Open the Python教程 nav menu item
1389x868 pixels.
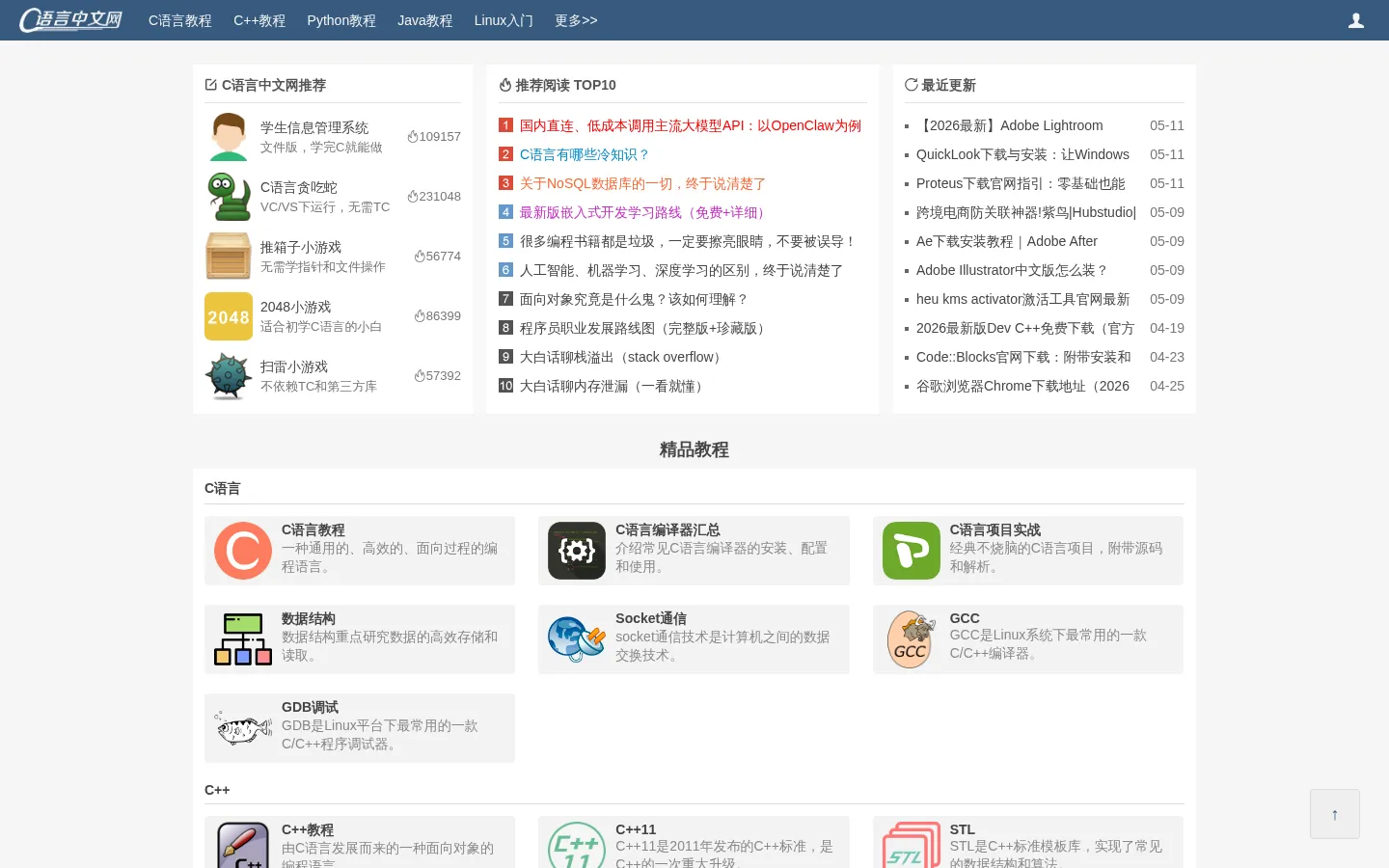click(x=341, y=20)
